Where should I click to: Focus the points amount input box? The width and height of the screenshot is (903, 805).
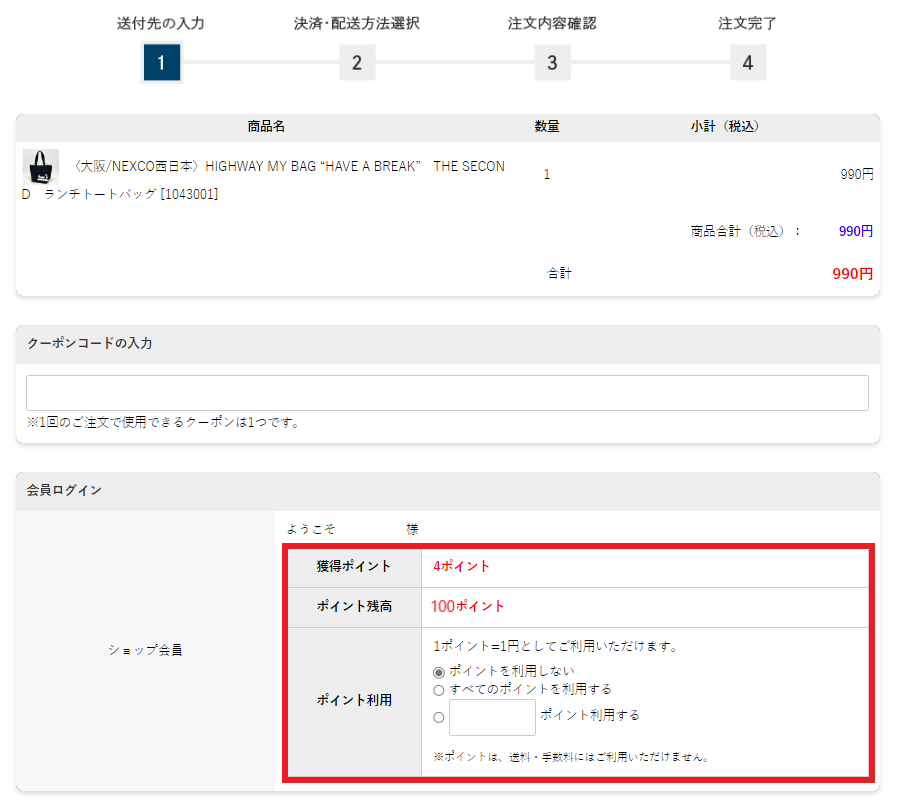[492, 717]
